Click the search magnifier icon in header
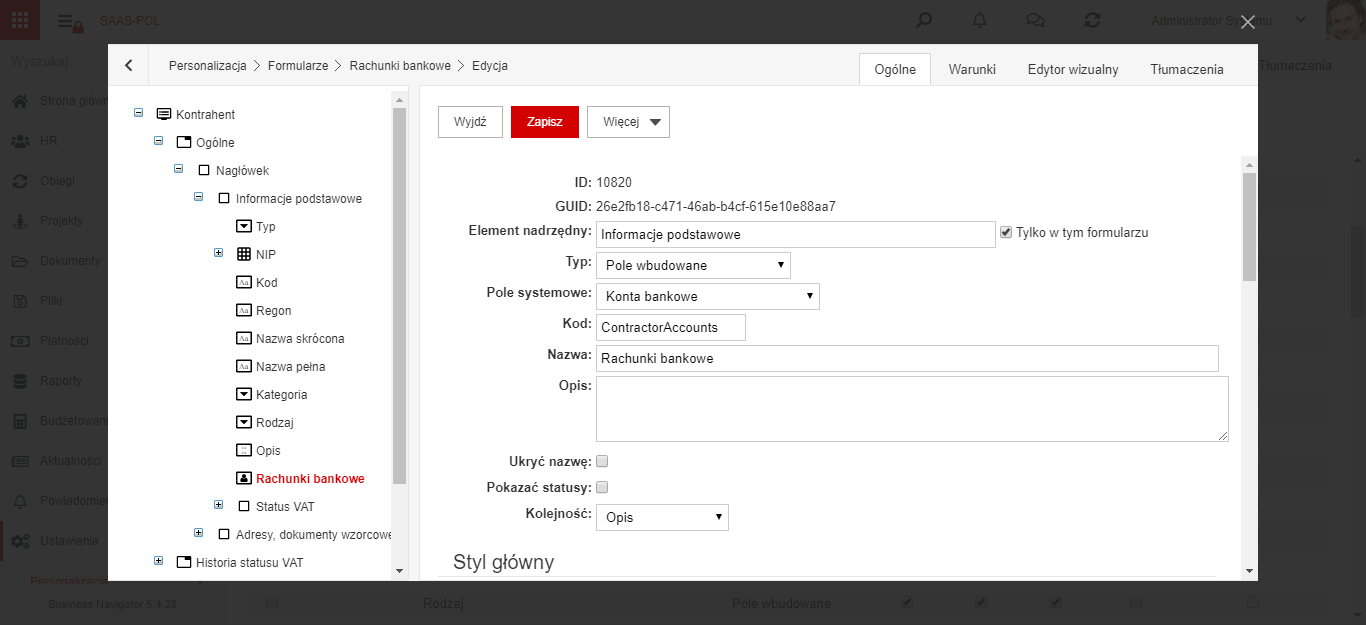This screenshot has width=1366, height=625. 925,20
